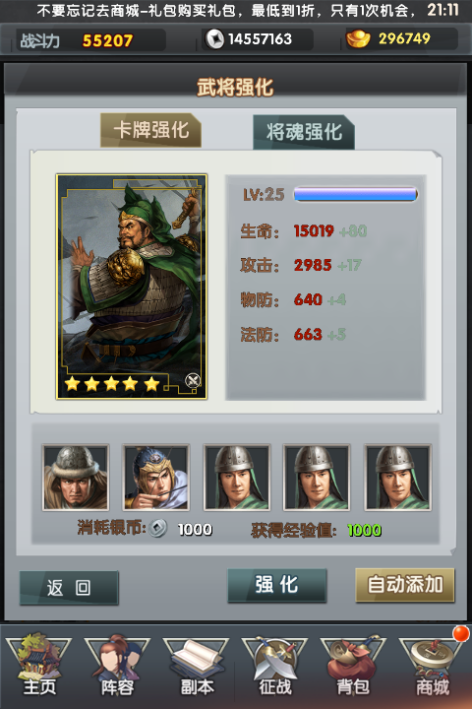This screenshot has height=709, width=473.
Task: Tap the crossed-swords badge on hero card
Action: 193,380
